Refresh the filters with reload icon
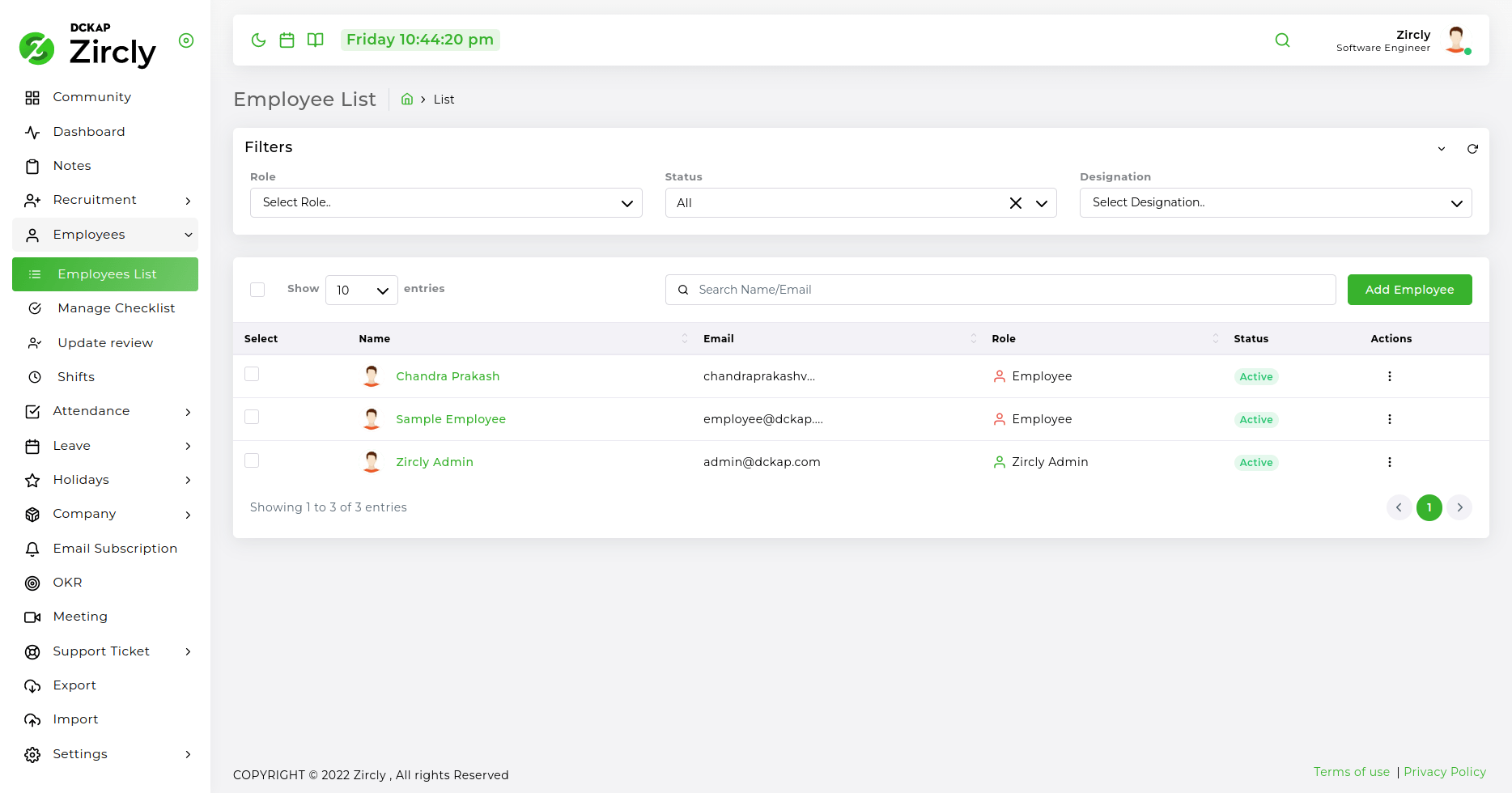The image size is (1512, 793). pos(1472,149)
